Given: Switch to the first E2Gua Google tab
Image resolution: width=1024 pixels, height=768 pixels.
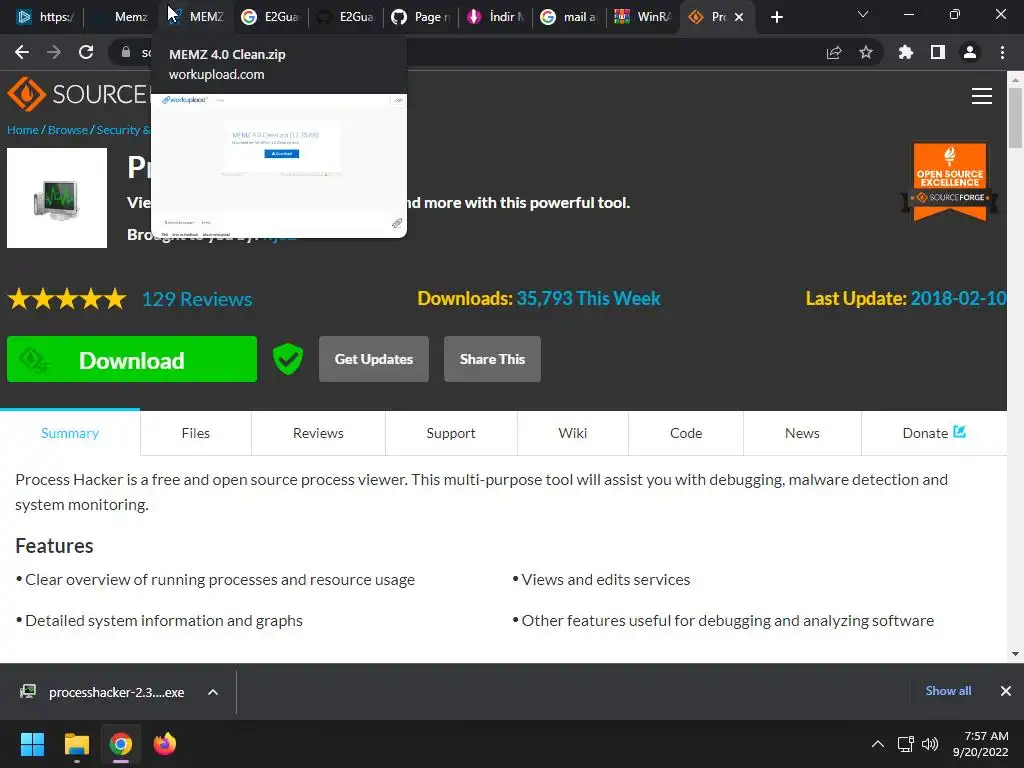Looking at the screenshot, I should click(x=269, y=17).
